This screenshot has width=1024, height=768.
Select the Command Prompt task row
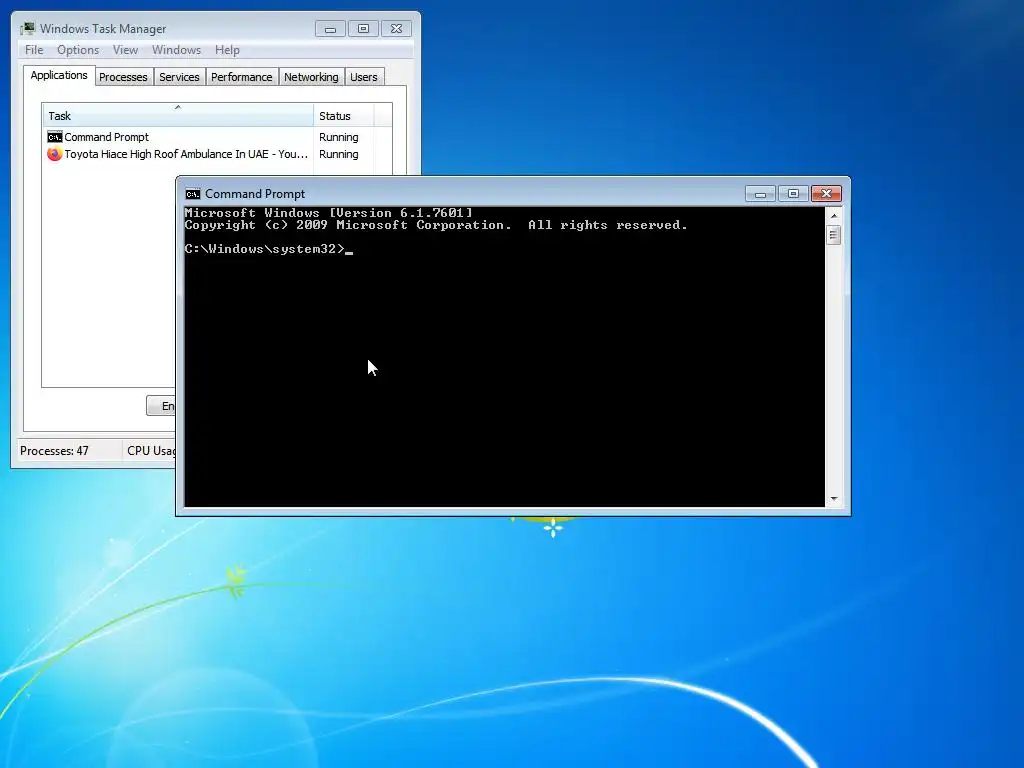coord(217,137)
